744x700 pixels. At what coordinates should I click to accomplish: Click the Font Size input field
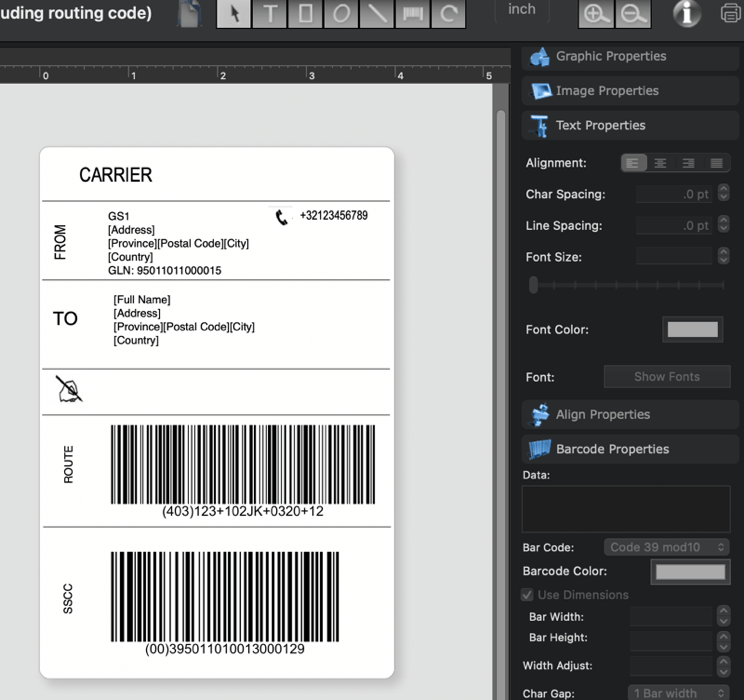pos(674,256)
